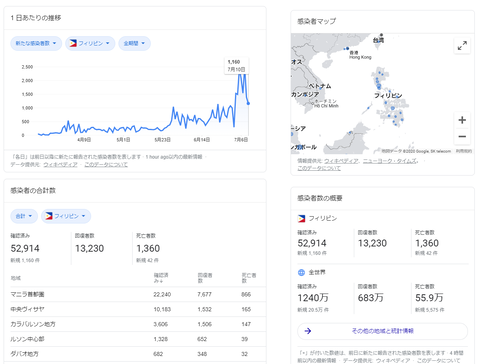Screen dimensions: 480x364
Task: Open the ウィキペディア link under the map
Action: click(341, 161)
